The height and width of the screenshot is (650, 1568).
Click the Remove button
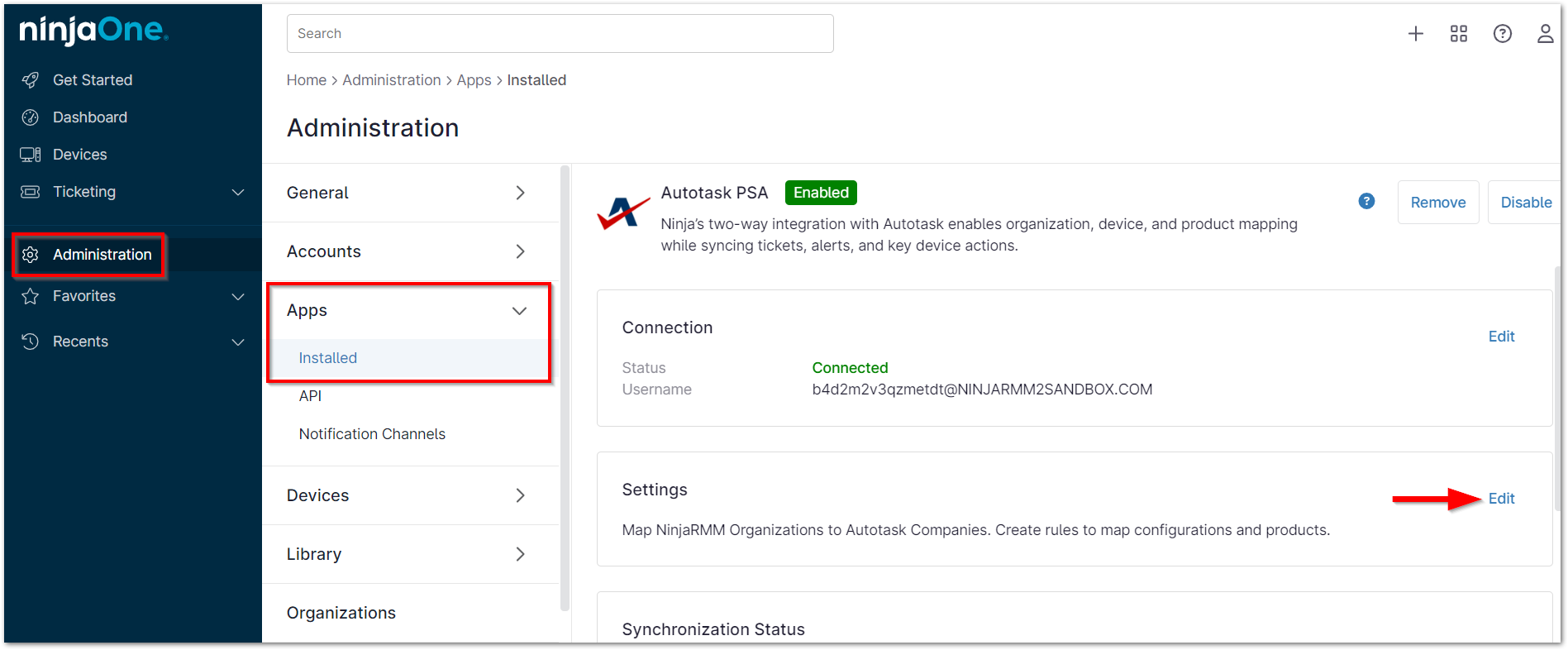click(x=1437, y=203)
